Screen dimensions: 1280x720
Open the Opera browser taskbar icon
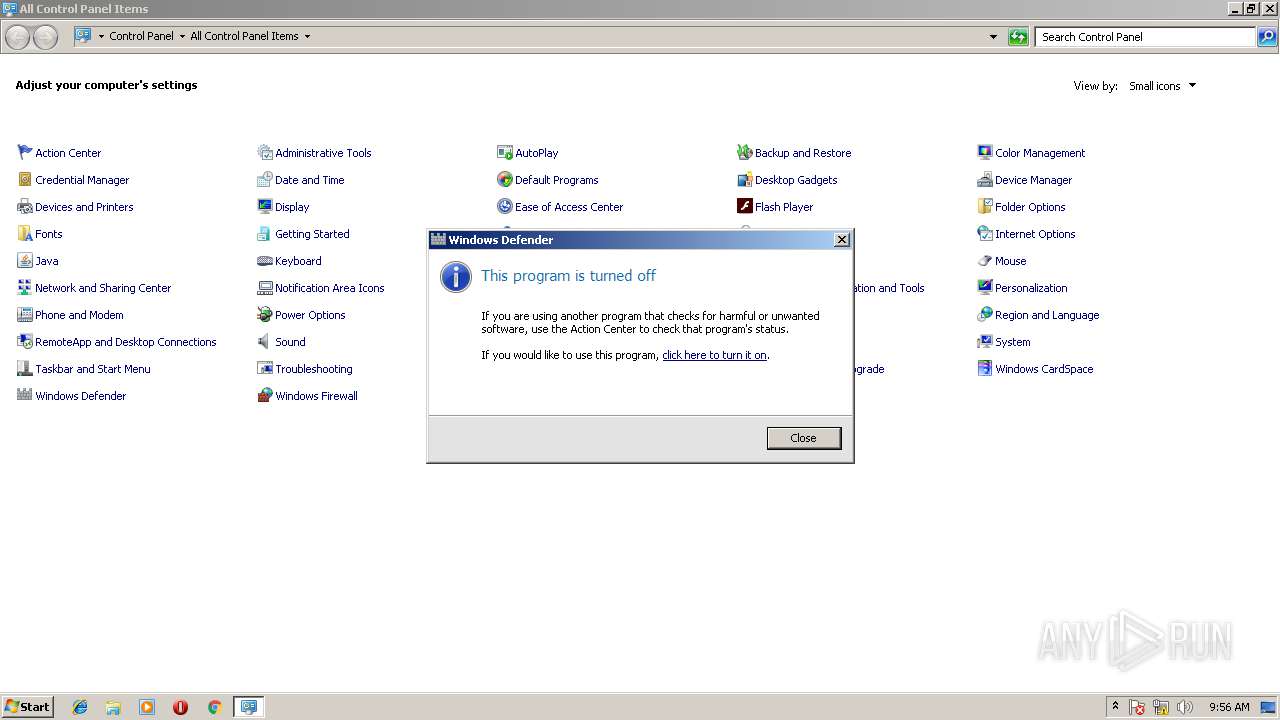pyautogui.click(x=180, y=707)
